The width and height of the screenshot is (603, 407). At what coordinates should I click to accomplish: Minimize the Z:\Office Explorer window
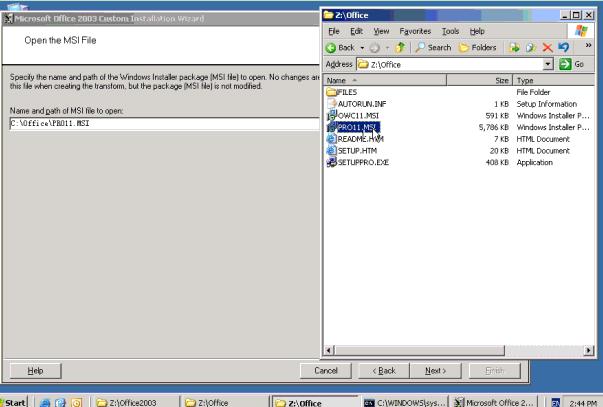(564, 15)
